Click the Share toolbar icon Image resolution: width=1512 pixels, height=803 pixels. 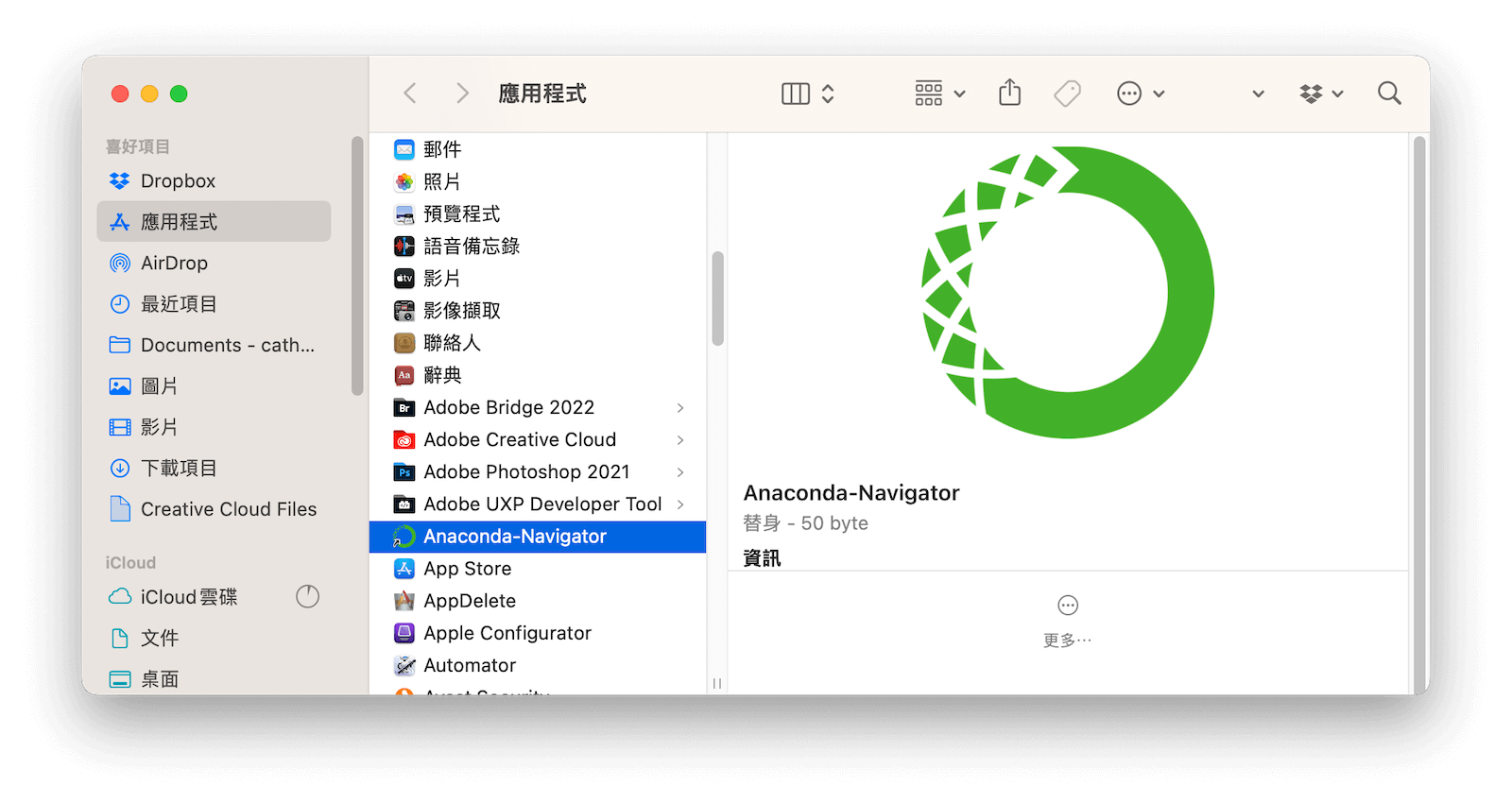click(x=1010, y=93)
